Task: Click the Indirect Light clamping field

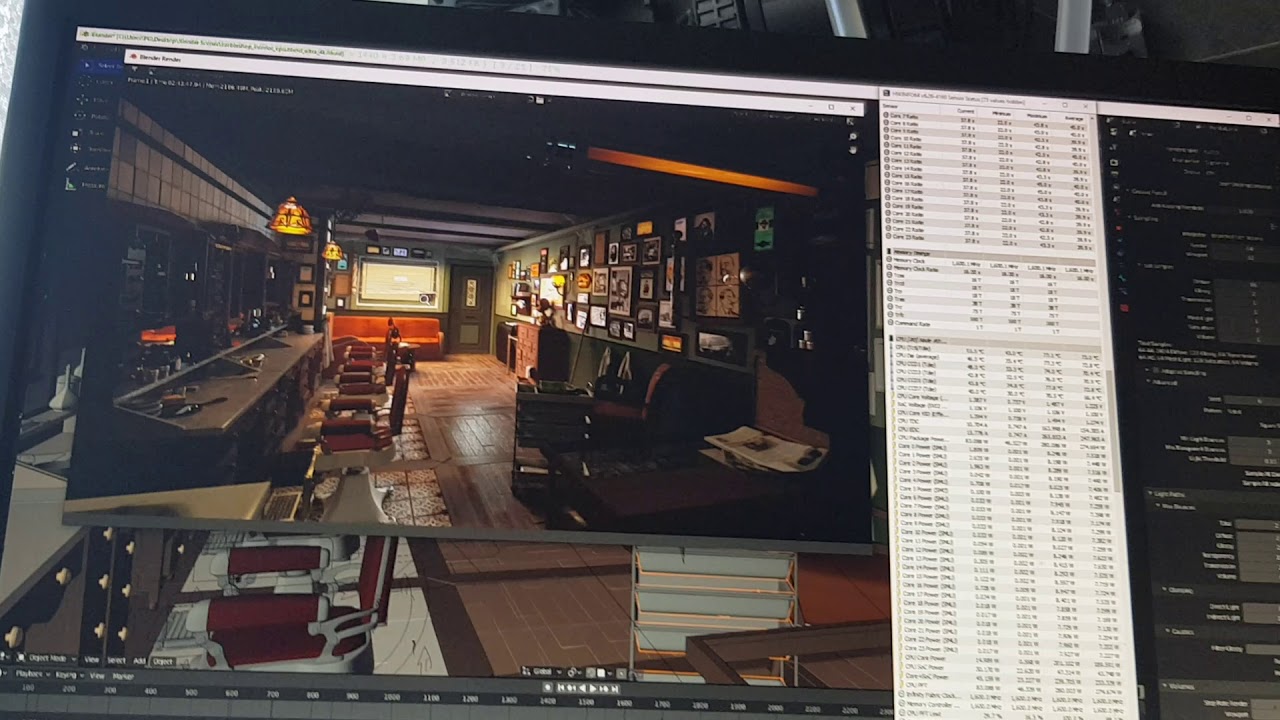Action: click(x=1261, y=618)
